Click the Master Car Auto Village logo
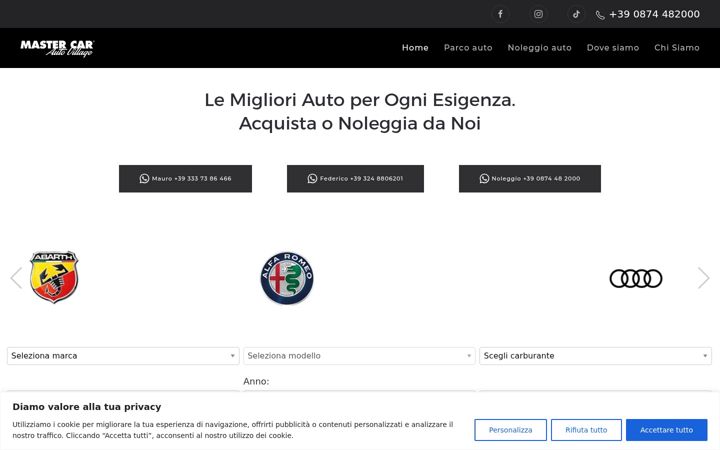 coord(57,48)
